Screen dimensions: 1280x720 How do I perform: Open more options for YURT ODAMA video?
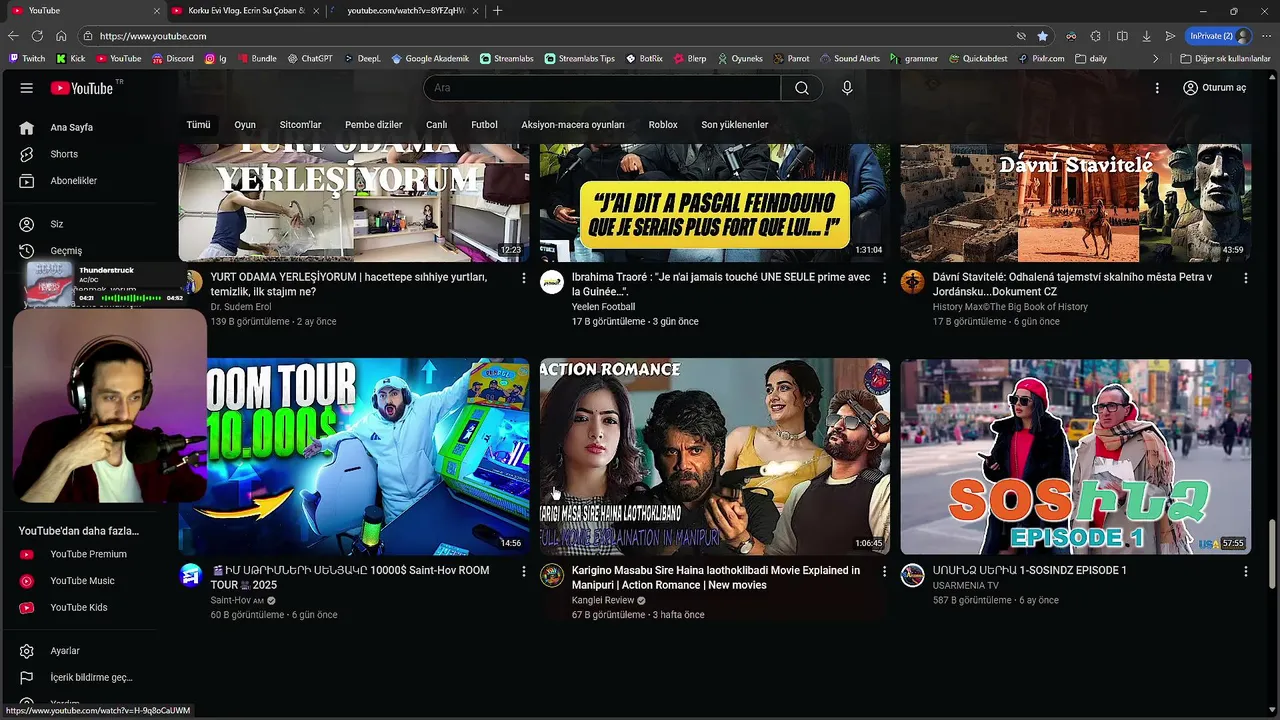[x=523, y=278]
